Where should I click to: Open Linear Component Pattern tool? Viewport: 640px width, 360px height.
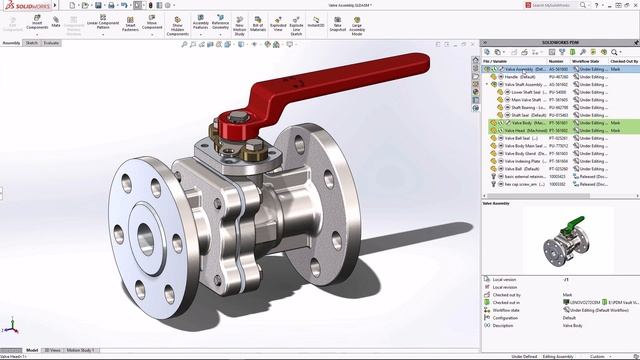[103, 22]
